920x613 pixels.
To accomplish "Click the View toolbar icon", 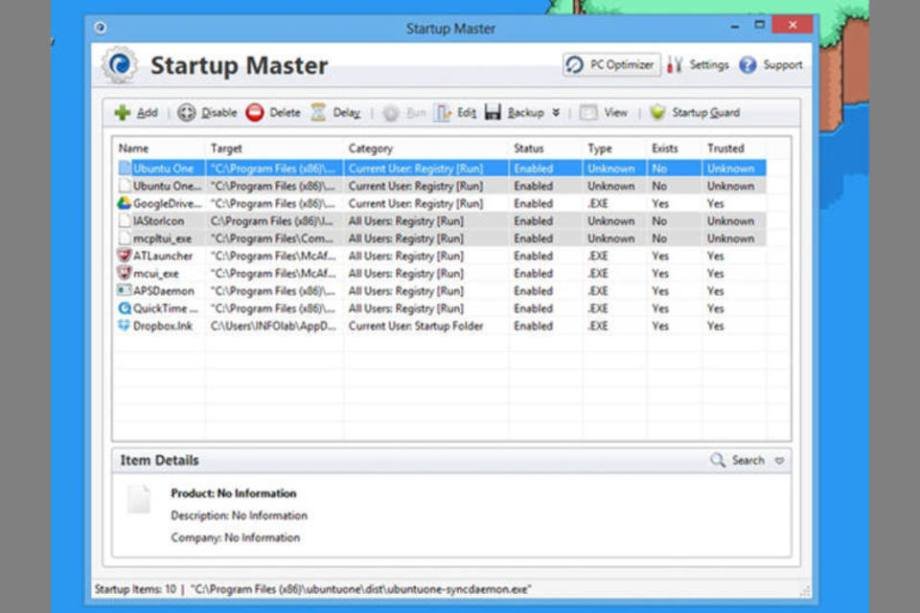I will click(x=589, y=113).
